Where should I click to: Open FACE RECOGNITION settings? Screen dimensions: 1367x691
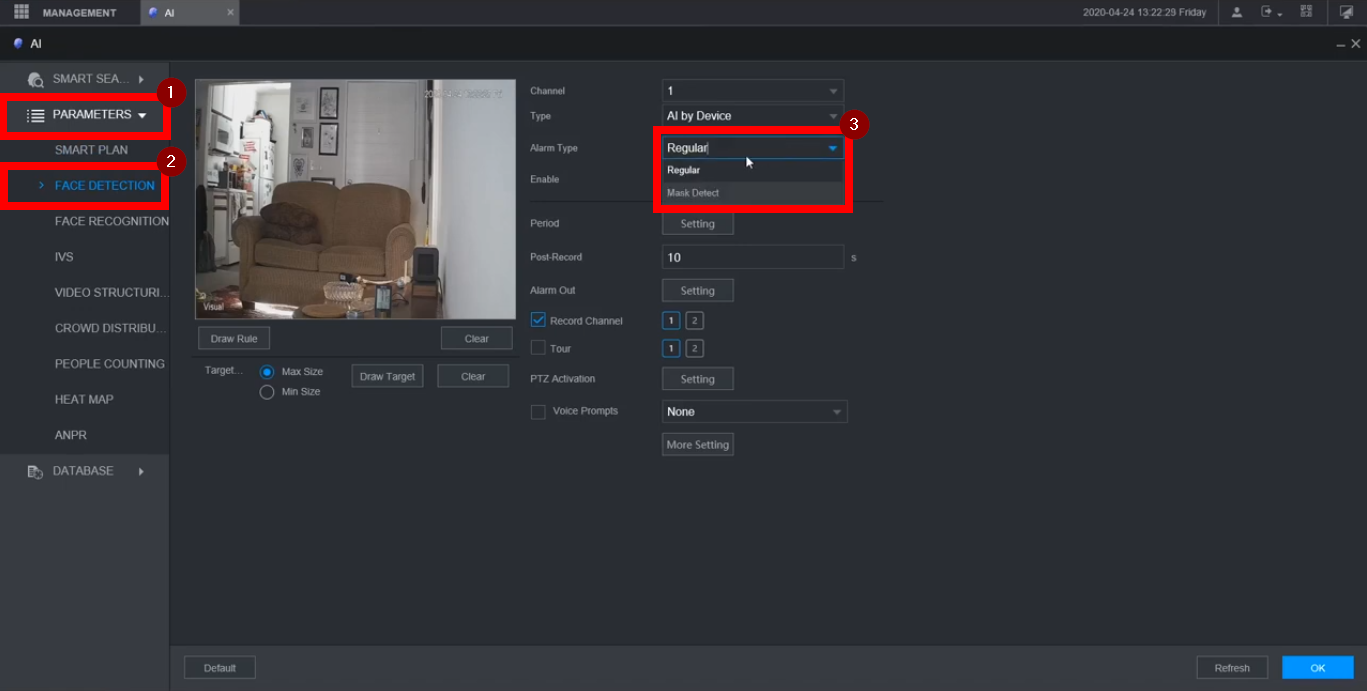click(x=112, y=221)
